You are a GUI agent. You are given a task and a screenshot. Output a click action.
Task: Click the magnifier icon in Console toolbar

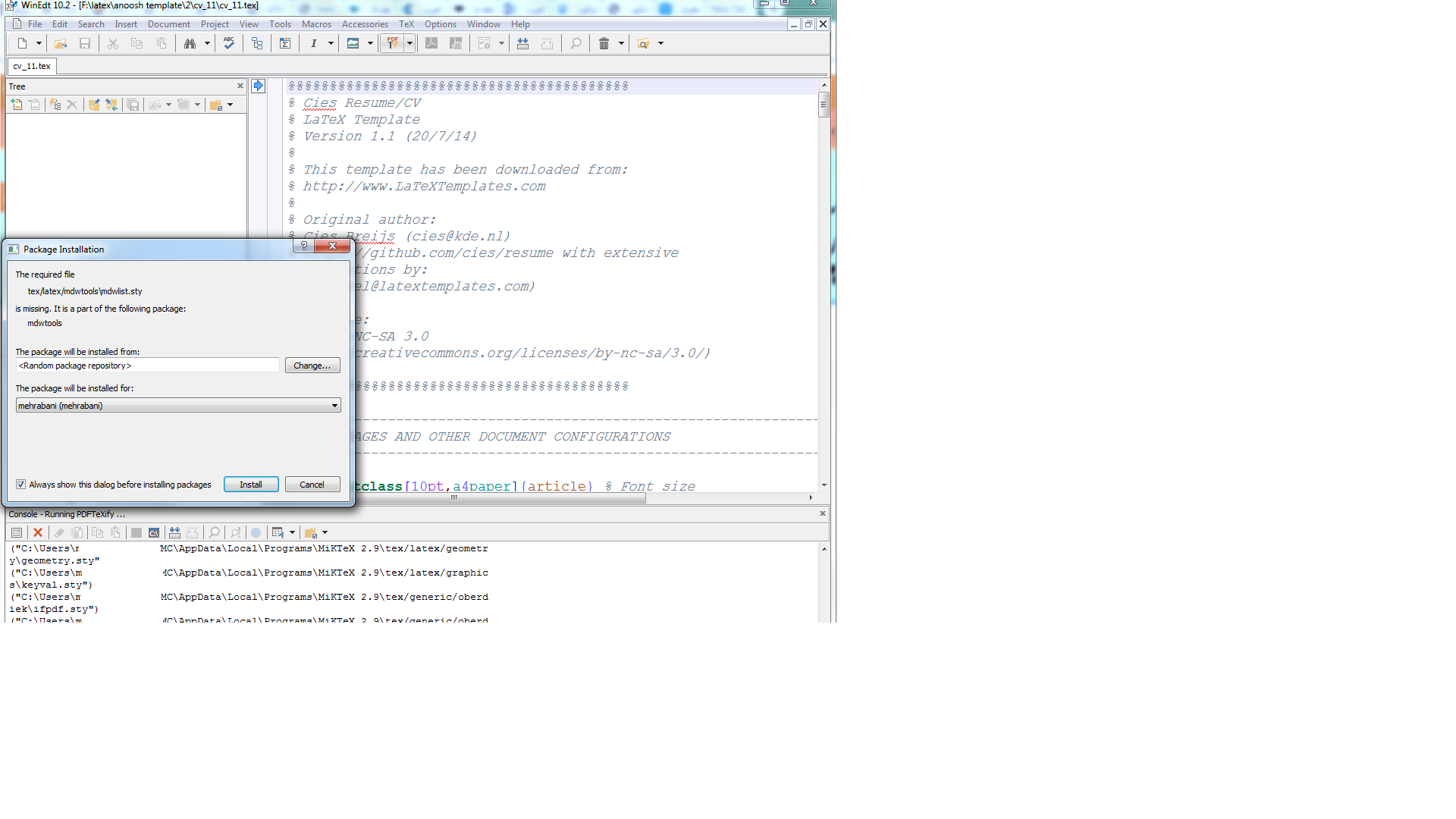(x=214, y=532)
